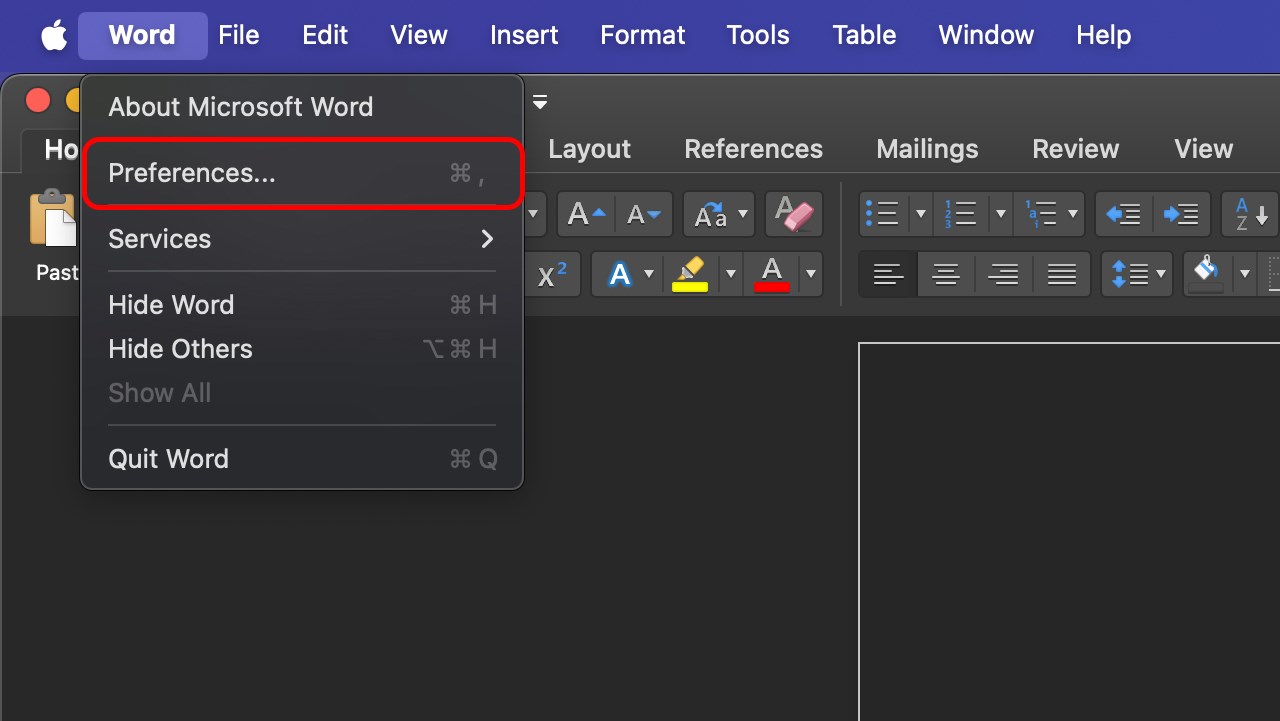The height and width of the screenshot is (721, 1280).
Task: Decrease font size with the A-down icon
Action: point(643,214)
